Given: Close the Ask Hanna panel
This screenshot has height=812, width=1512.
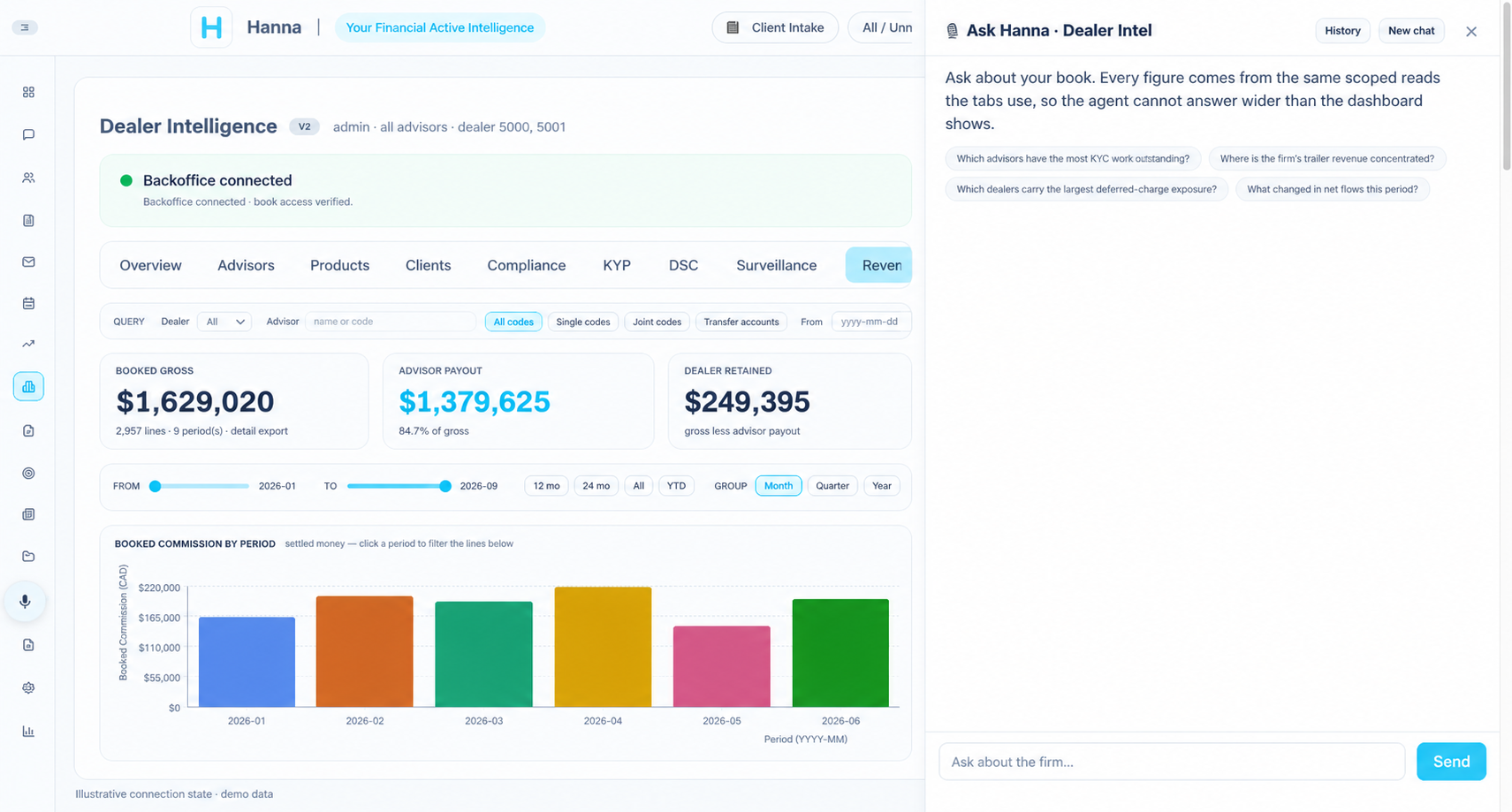Looking at the screenshot, I should tap(1471, 31).
